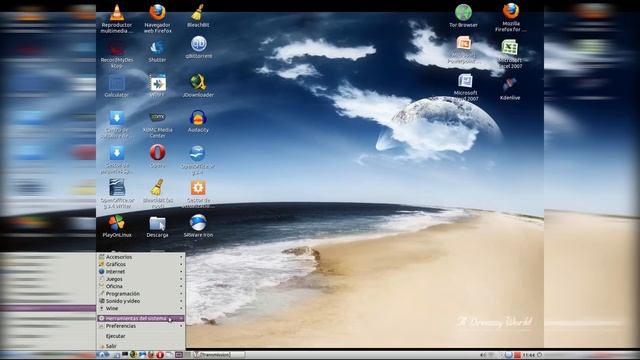Viewport: 640px width, 360px height.
Task: Choose Ejecutar in the start menu
Action: [141, 336]
